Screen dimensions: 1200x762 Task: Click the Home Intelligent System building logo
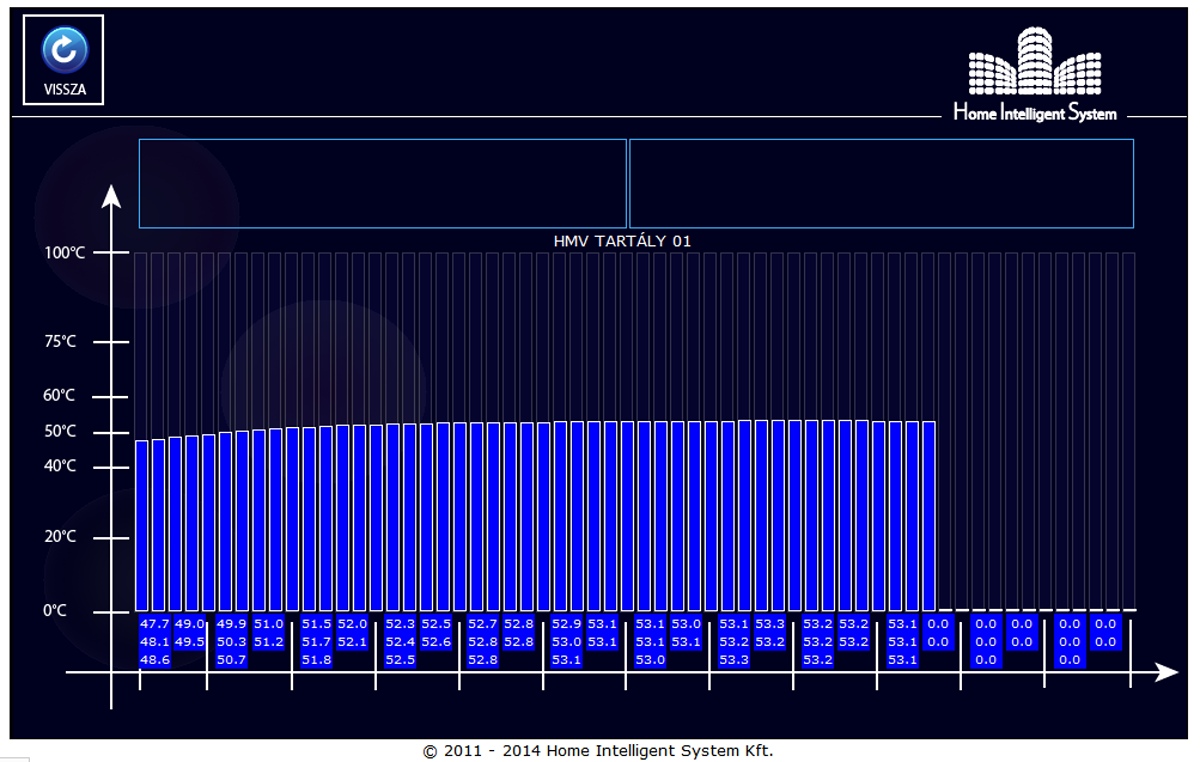pyautogui.click(x=1034, y=63)
